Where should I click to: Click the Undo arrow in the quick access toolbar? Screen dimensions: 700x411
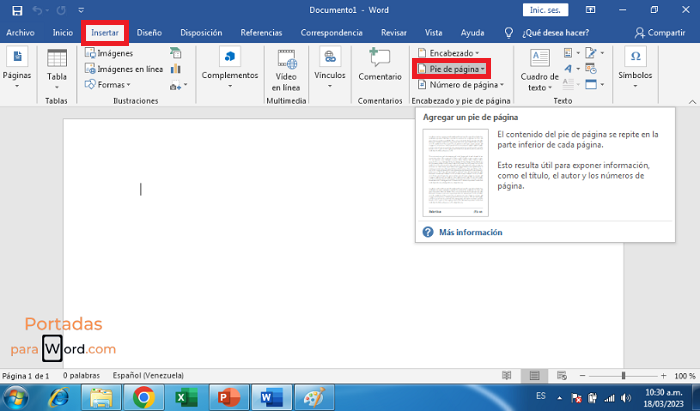38,10
